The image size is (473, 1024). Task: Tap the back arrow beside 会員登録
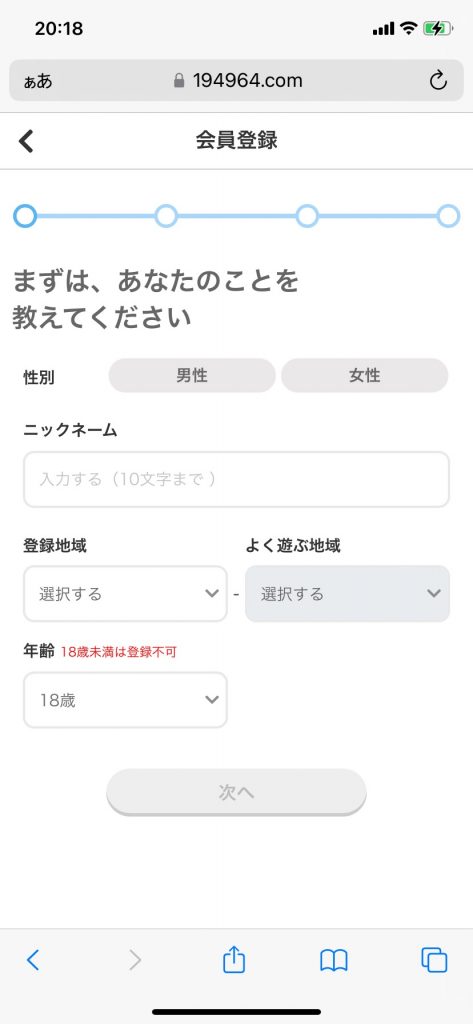26,140
